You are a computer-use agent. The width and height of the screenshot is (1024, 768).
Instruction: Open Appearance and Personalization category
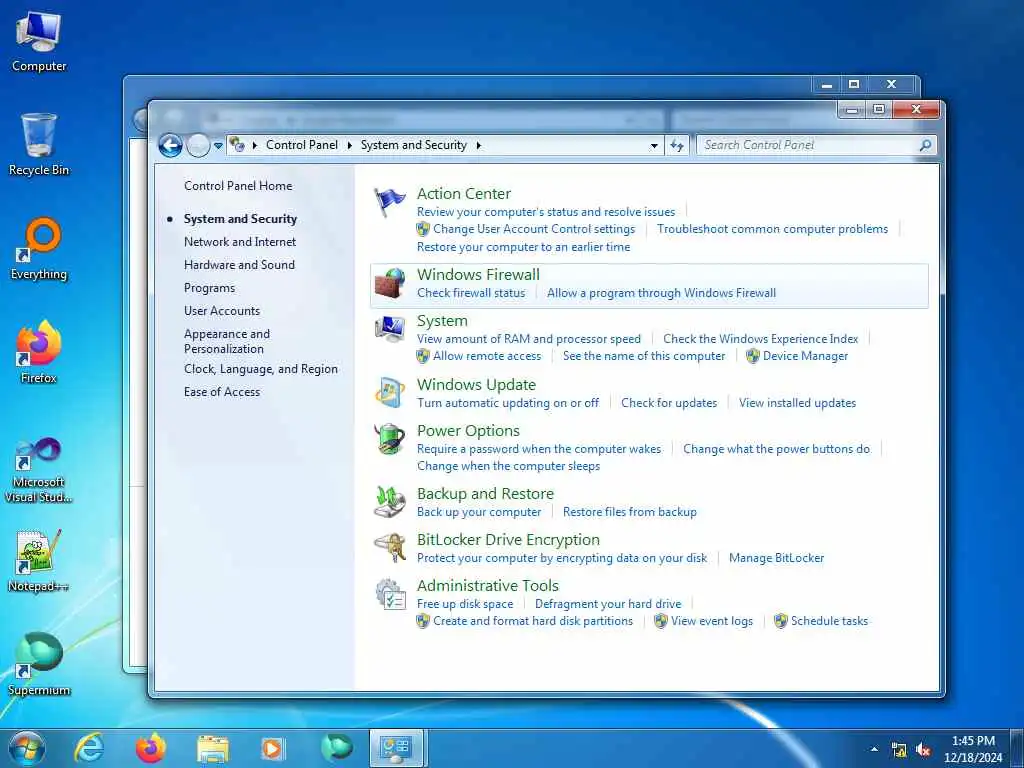(x=227, y=341)
